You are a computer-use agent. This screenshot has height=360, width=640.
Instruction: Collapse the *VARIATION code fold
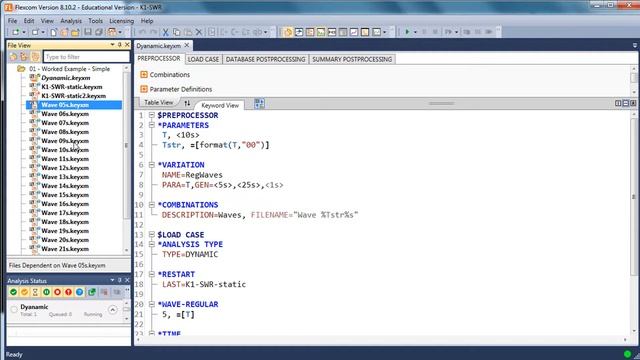pos(152,165)
